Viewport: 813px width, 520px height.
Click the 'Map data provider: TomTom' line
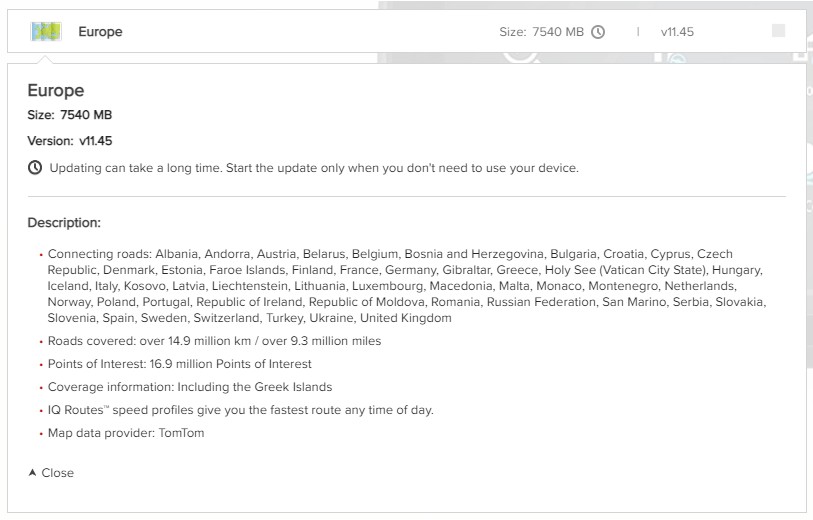[126, 433]
